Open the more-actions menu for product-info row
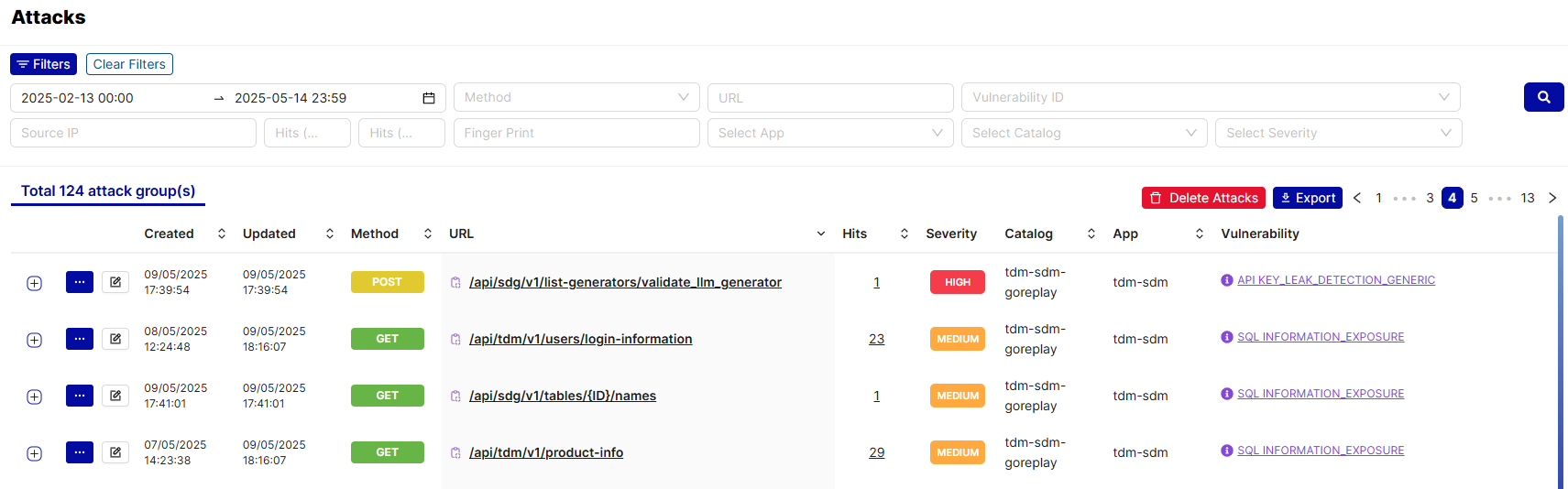 (x=80, y=452)
